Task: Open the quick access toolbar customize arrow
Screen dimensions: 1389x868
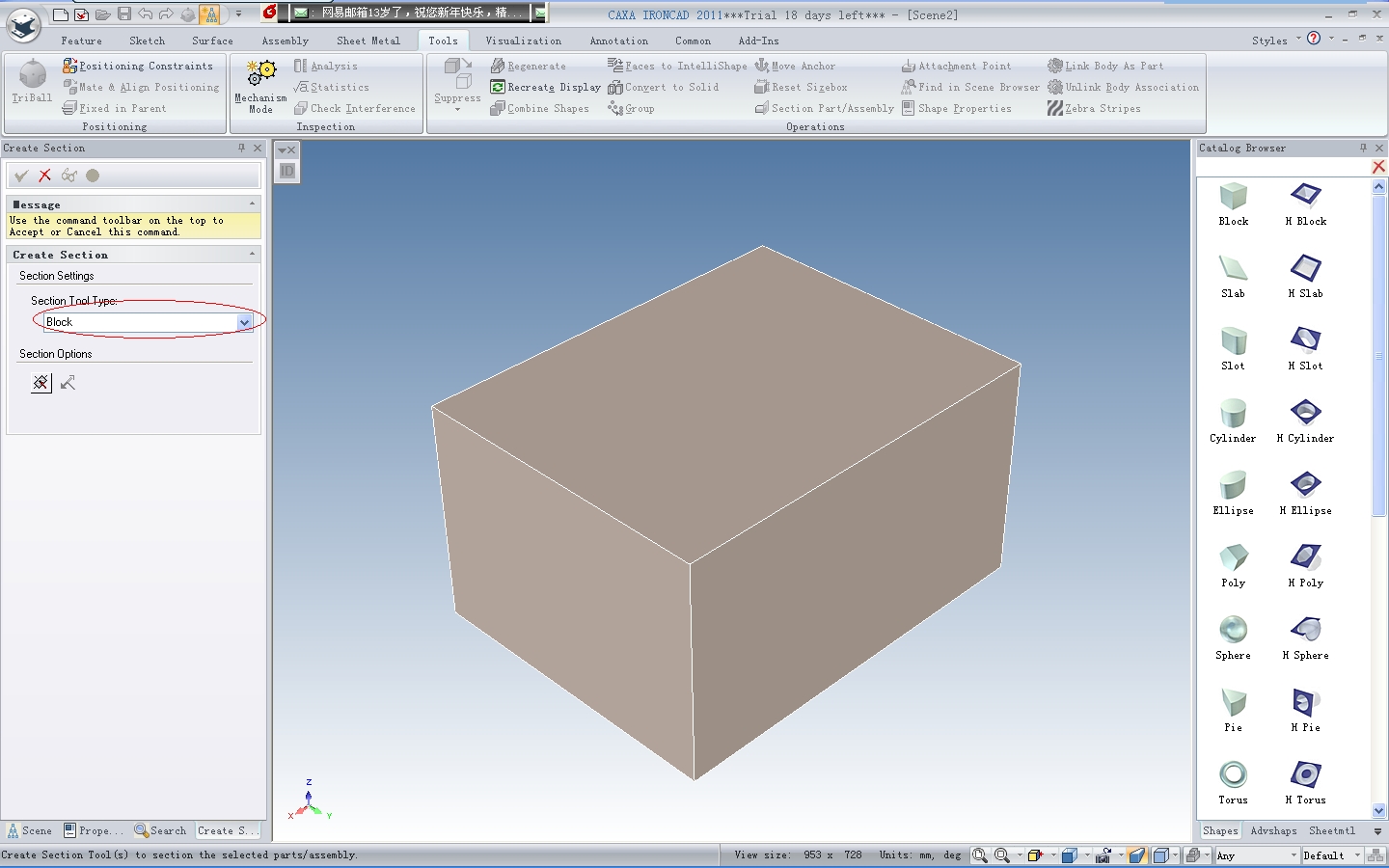Action: [238, 14]
